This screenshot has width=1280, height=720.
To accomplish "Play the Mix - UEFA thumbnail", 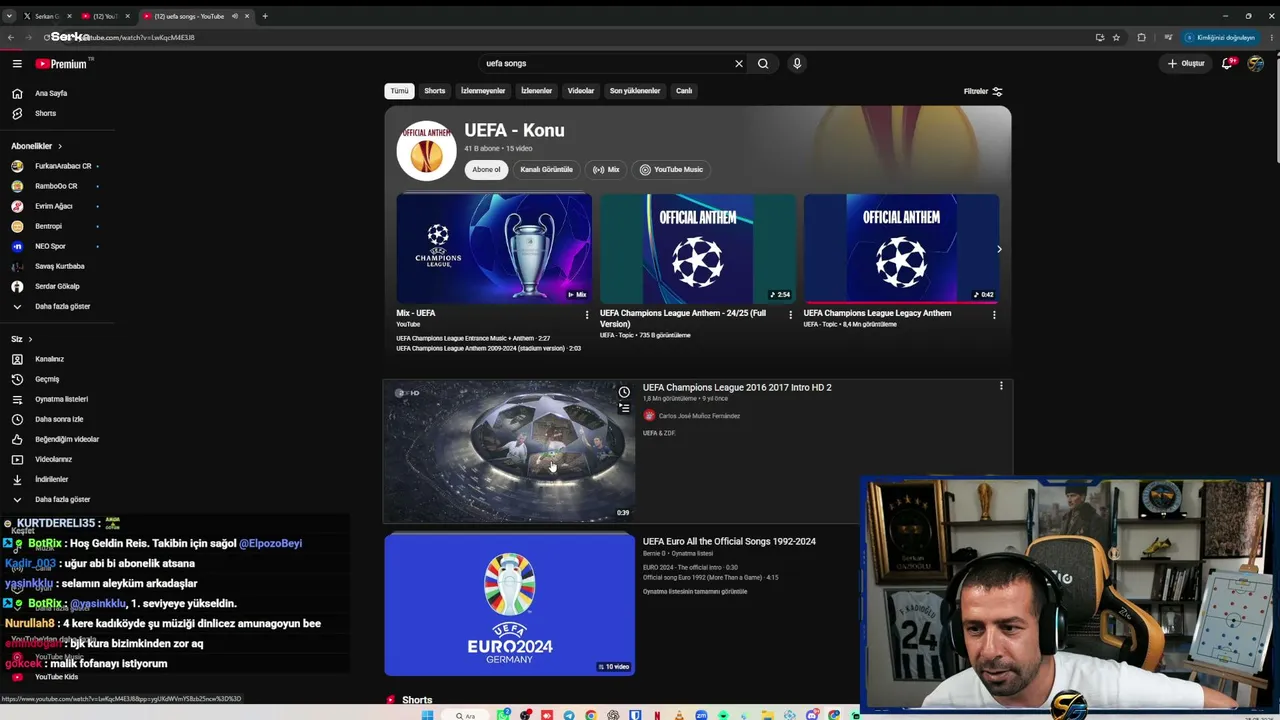I will pos(494,248).
